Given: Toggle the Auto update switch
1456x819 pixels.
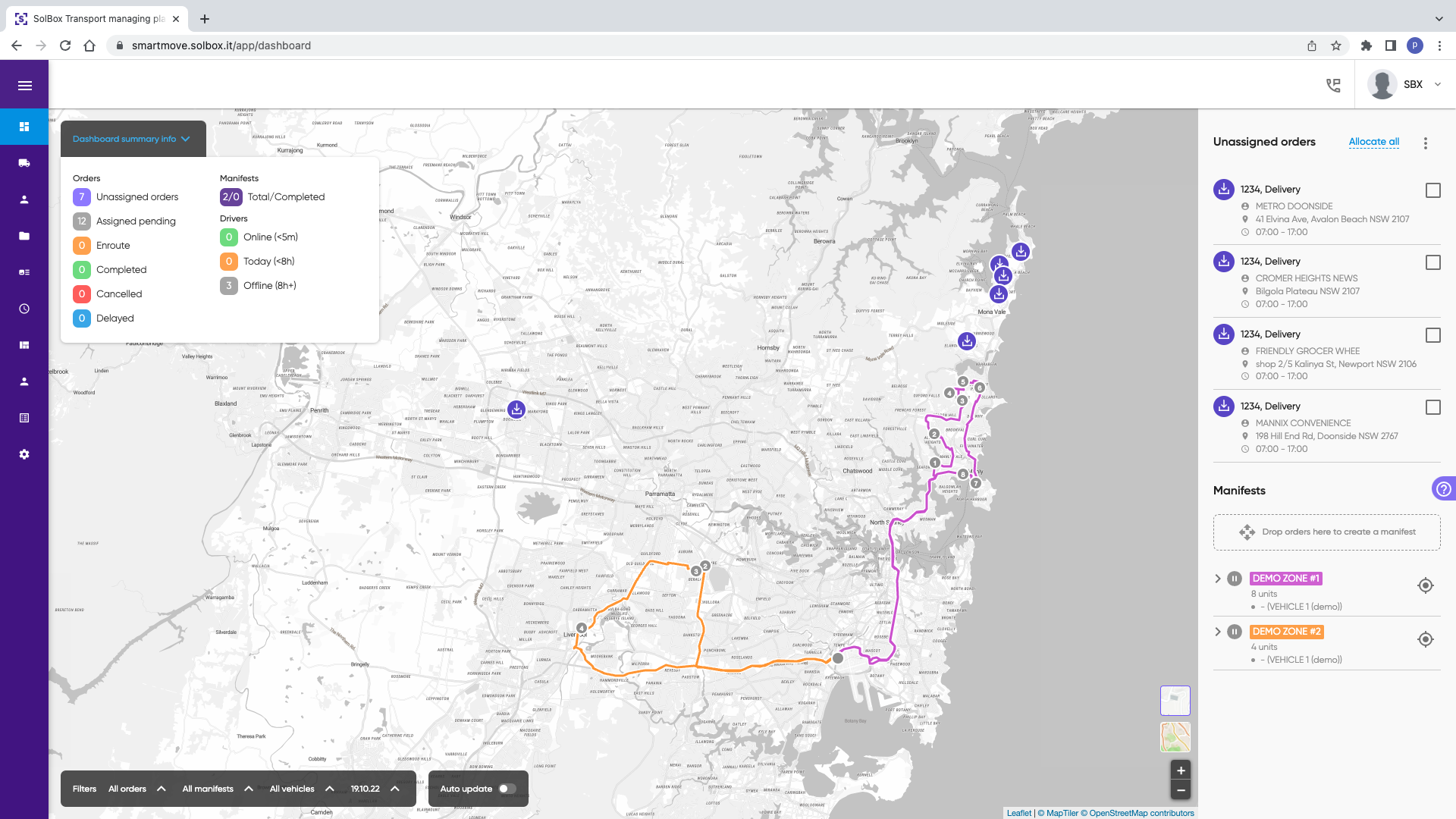Looking at the screenshot, I should coord(507,789).
